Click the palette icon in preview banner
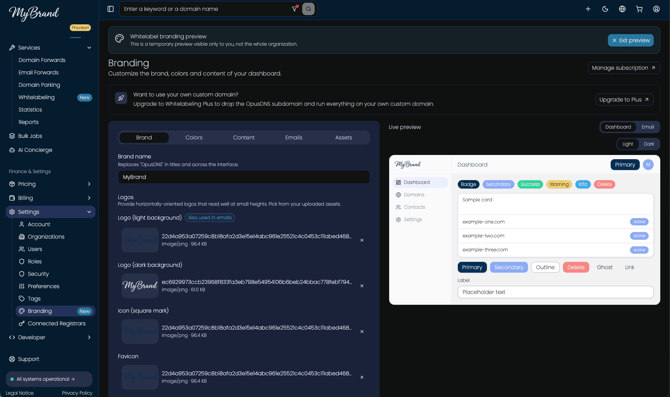This screenshot has height=397, width=670. [x=120, y=38]
